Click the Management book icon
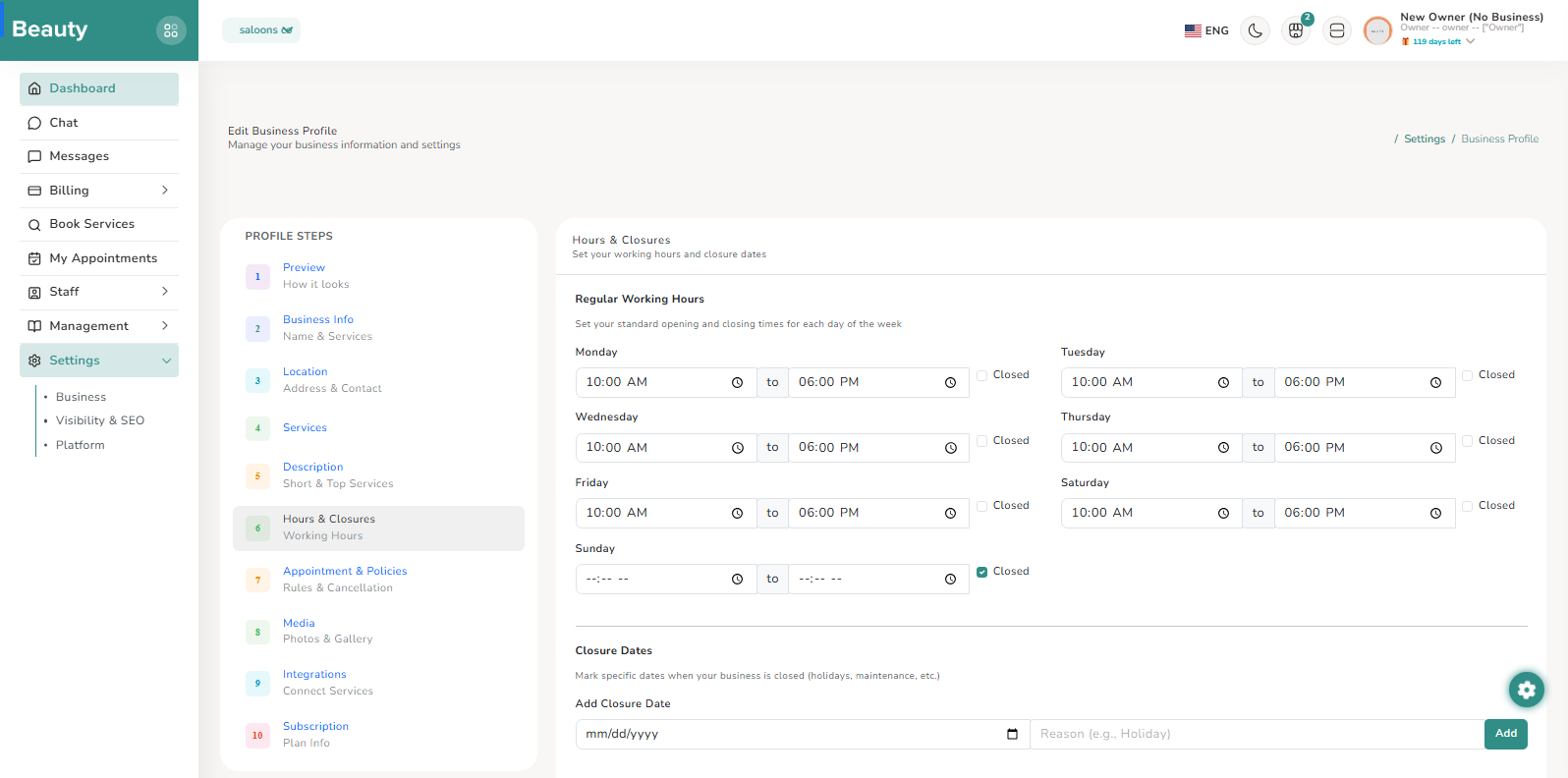The height and width of the screenshot is (778, 1568). coord(34,326)
